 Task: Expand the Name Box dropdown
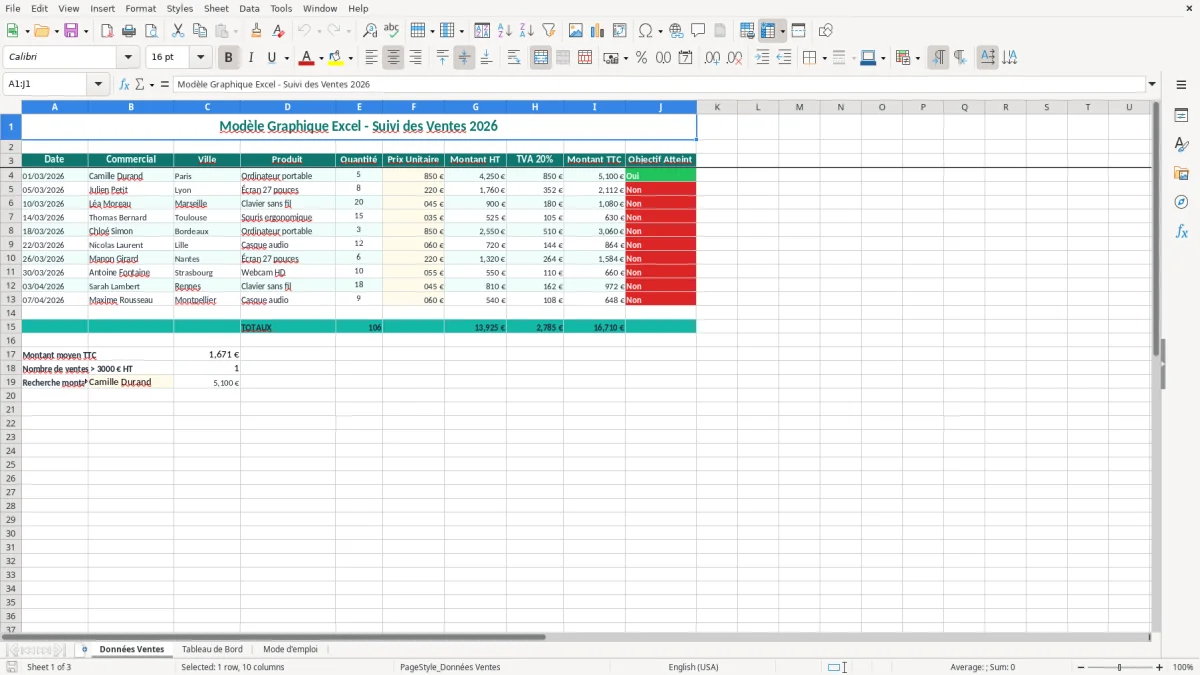point(98,84)
